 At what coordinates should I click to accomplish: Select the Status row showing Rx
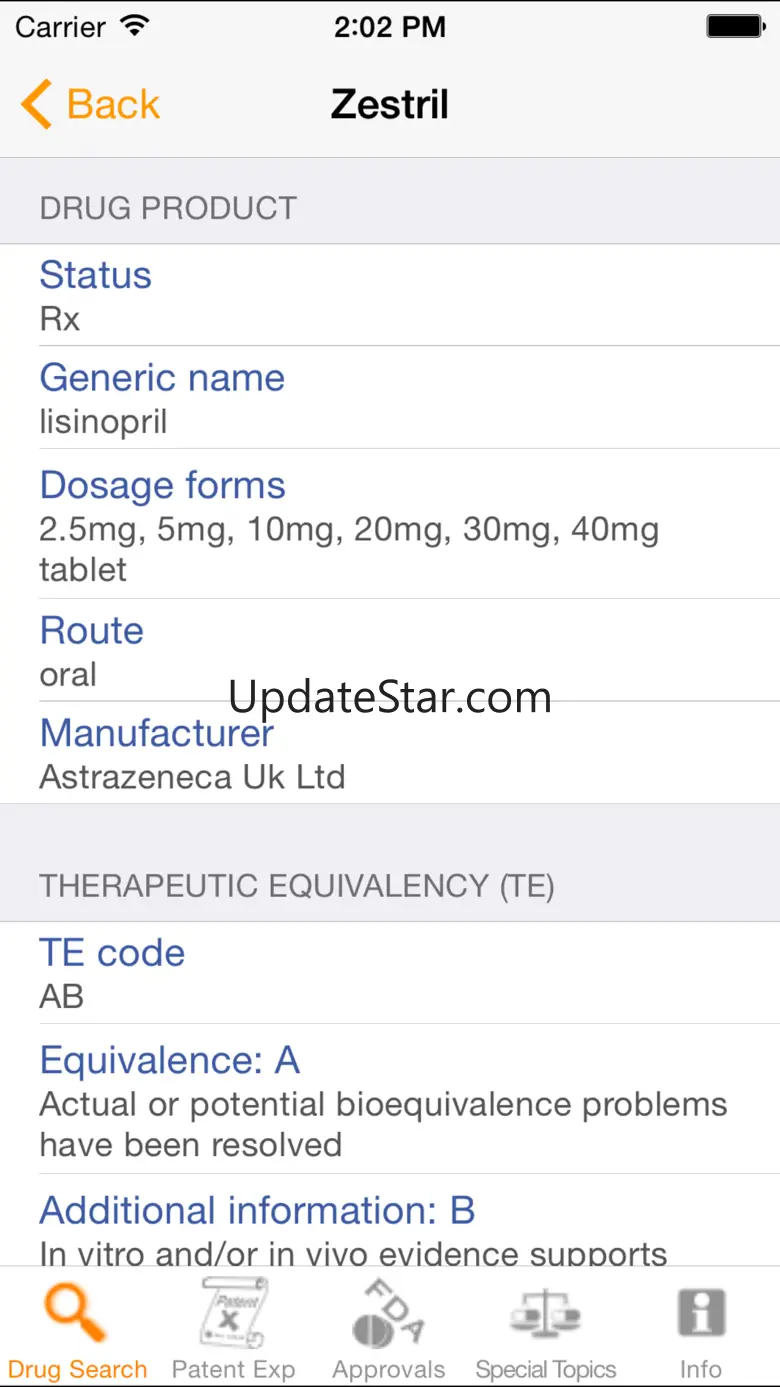(x=390, y=296)
